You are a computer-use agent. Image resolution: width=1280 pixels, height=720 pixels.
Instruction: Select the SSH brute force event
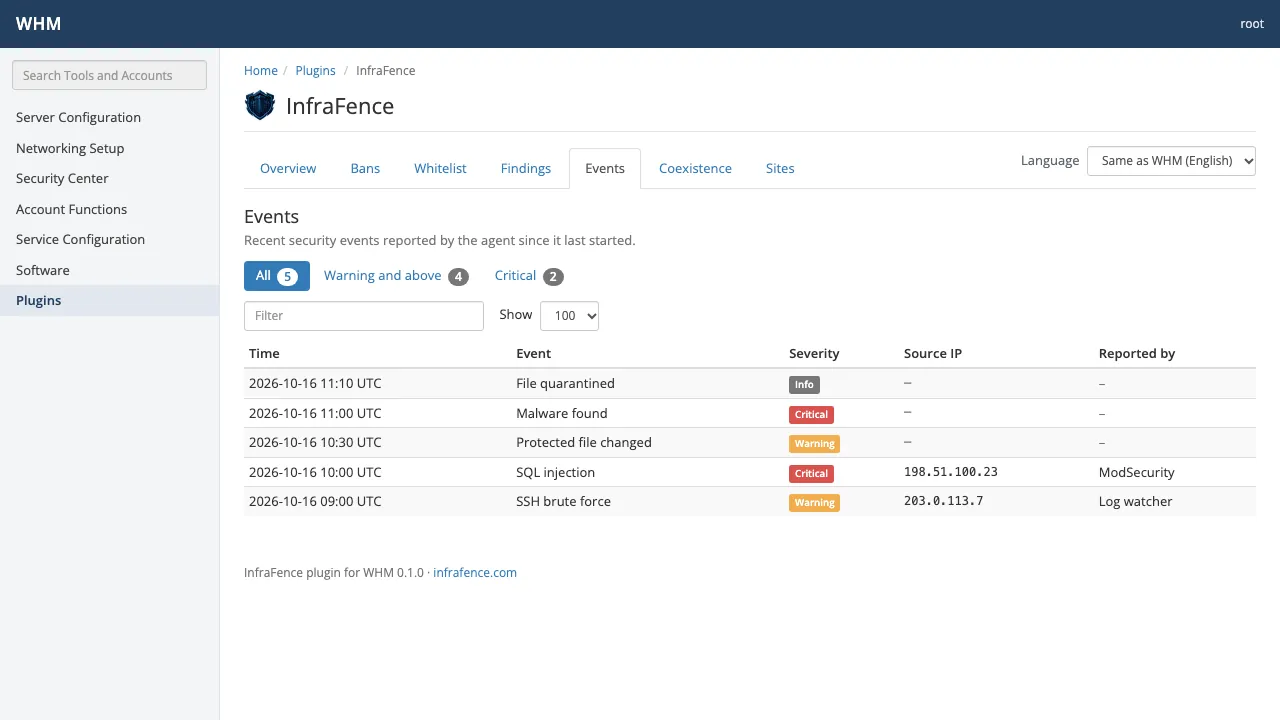click(x=750, y=502)
